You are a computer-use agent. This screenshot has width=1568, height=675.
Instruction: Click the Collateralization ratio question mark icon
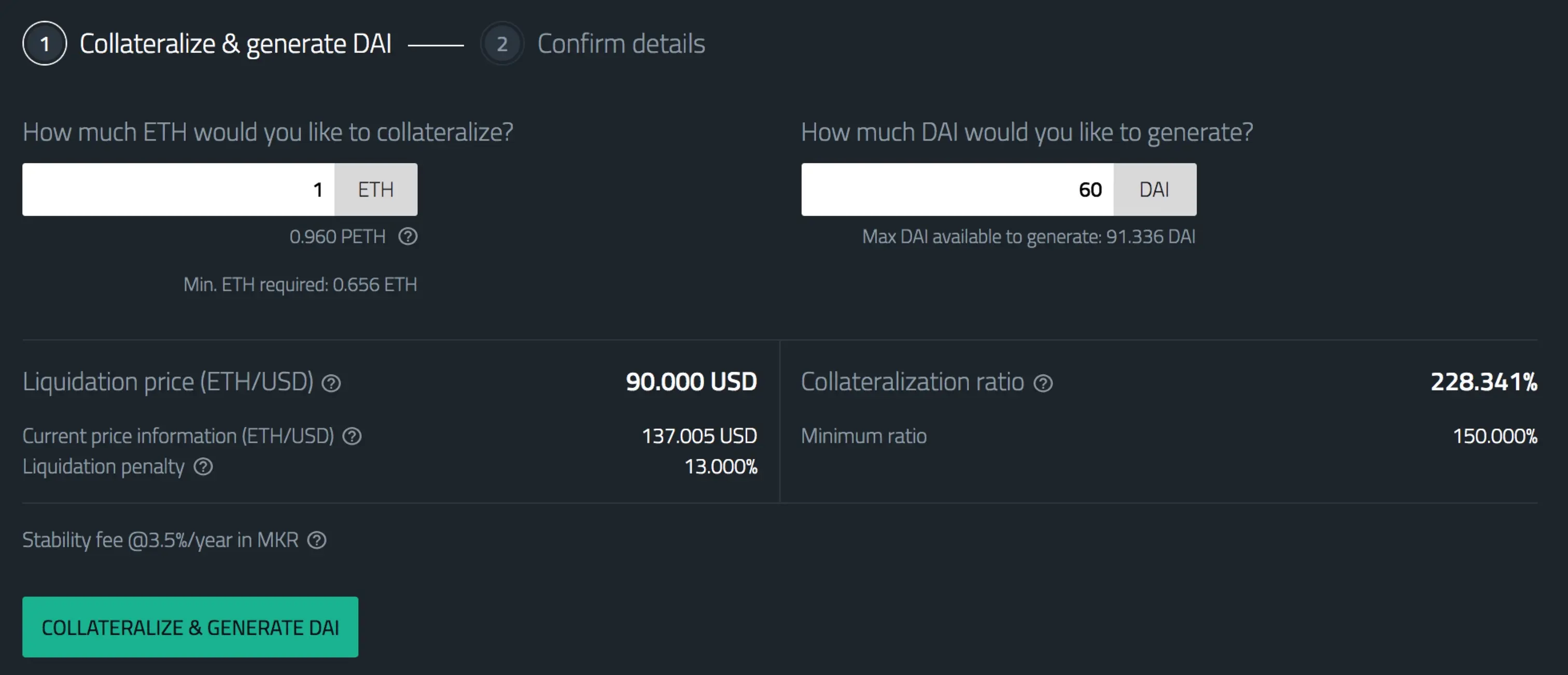tap(1043, 384)
